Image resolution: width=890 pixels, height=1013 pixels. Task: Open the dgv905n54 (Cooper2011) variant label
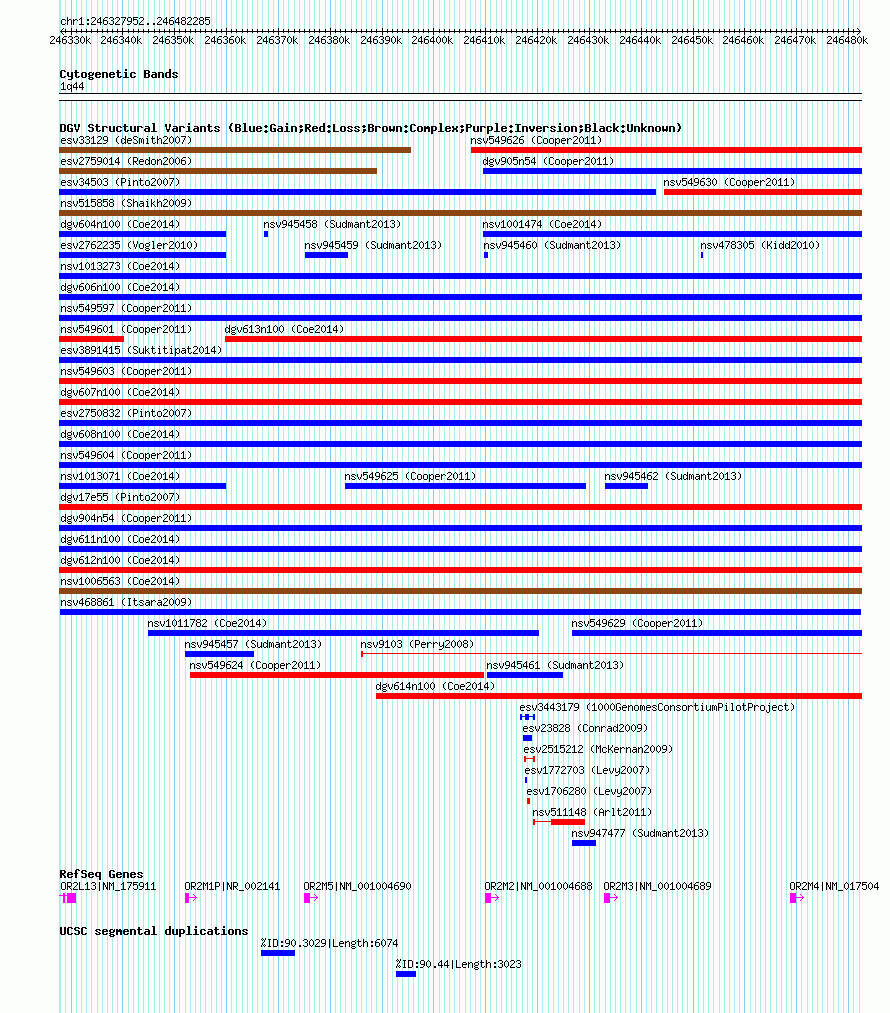(x=548, y=161)
